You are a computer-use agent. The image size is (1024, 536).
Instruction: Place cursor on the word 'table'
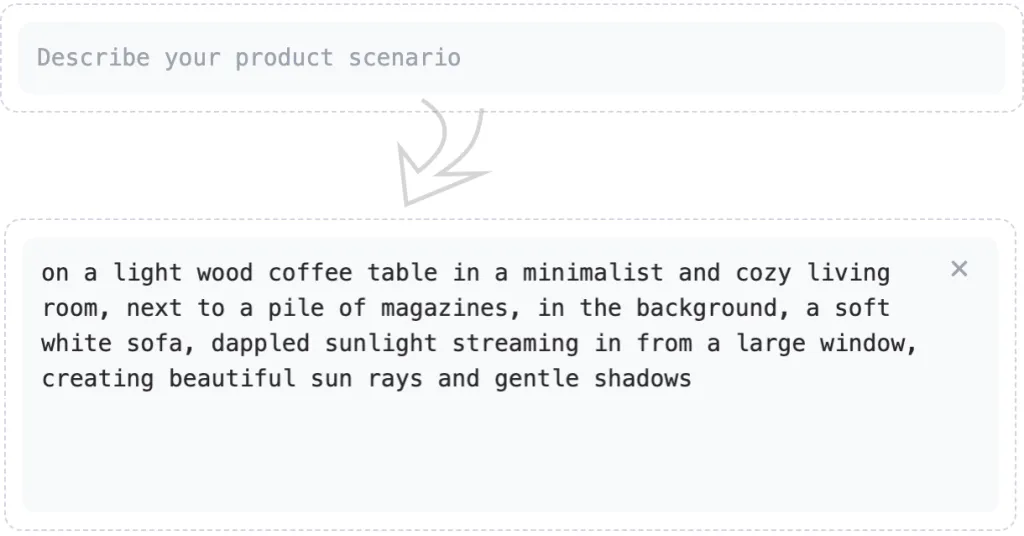point(402,273)
